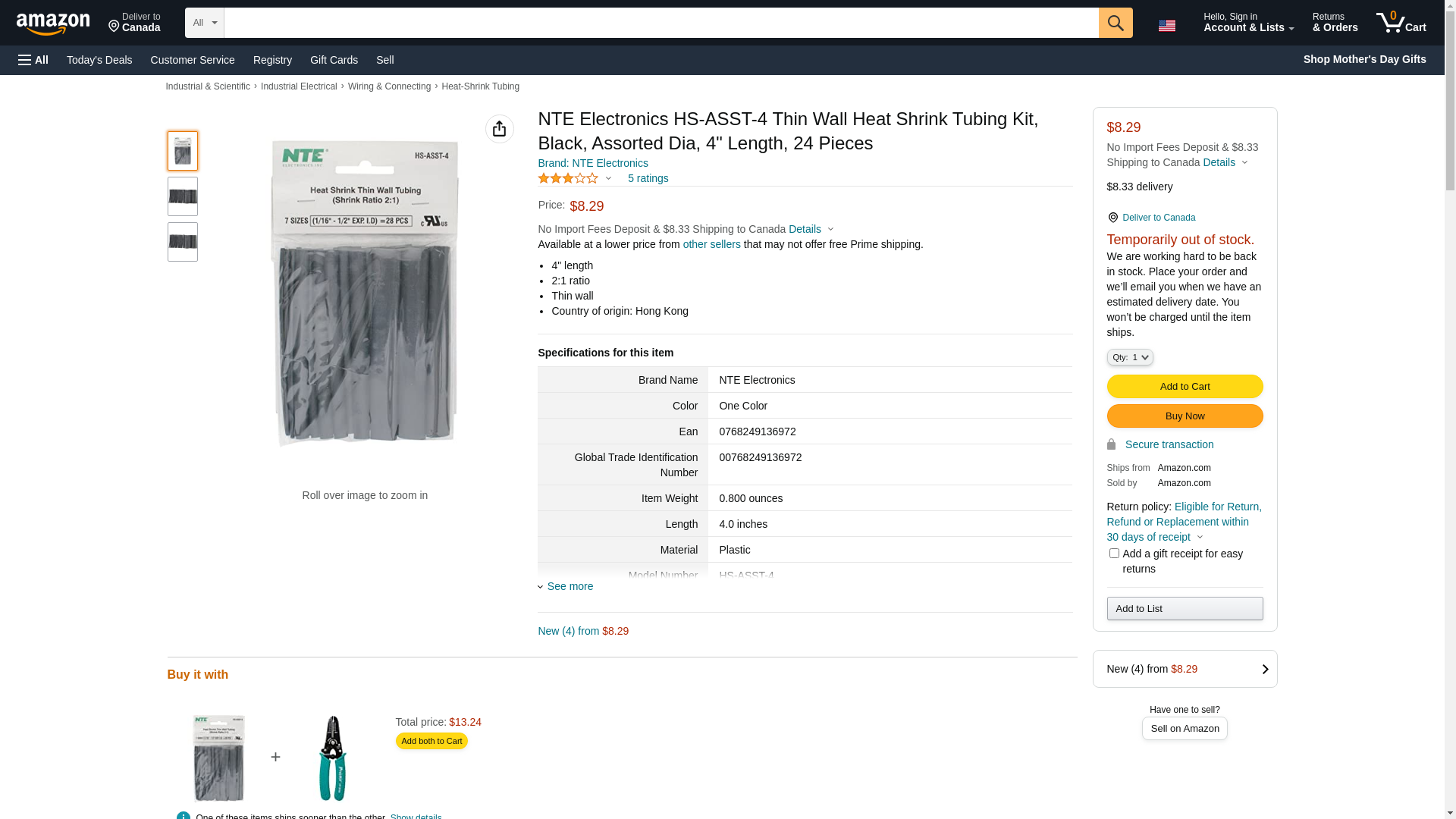Check the gift receipt checkbox
Image resolution: width=1456 pixels, height=819 pixels.
tap(1114, 554)
